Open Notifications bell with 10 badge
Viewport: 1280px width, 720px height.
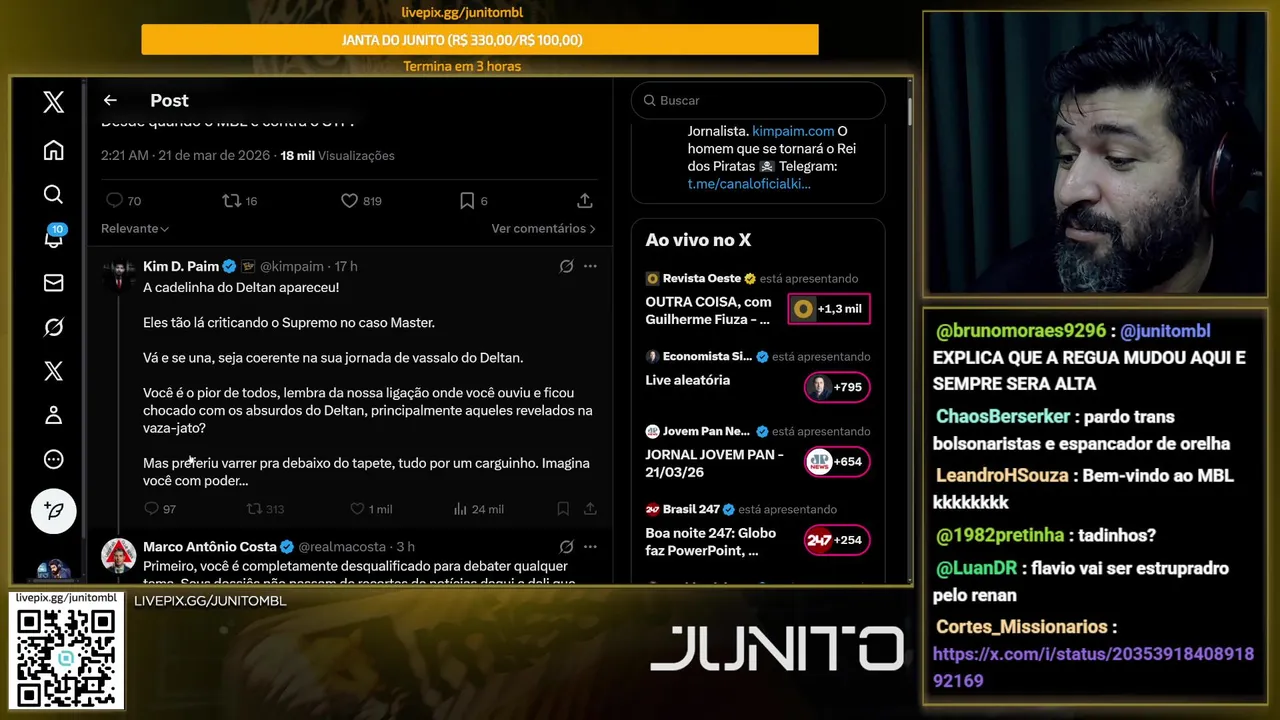tap(54, 237)
